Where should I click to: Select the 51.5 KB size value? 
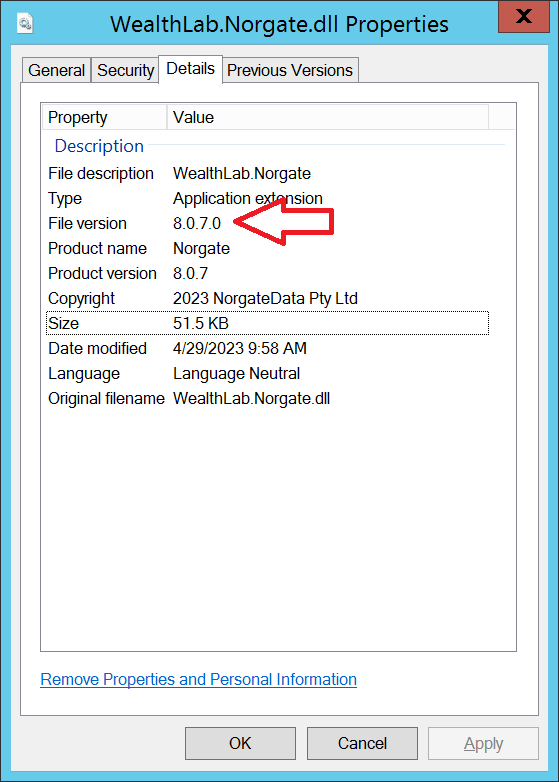pyautogui.click(x=201, y=323)
